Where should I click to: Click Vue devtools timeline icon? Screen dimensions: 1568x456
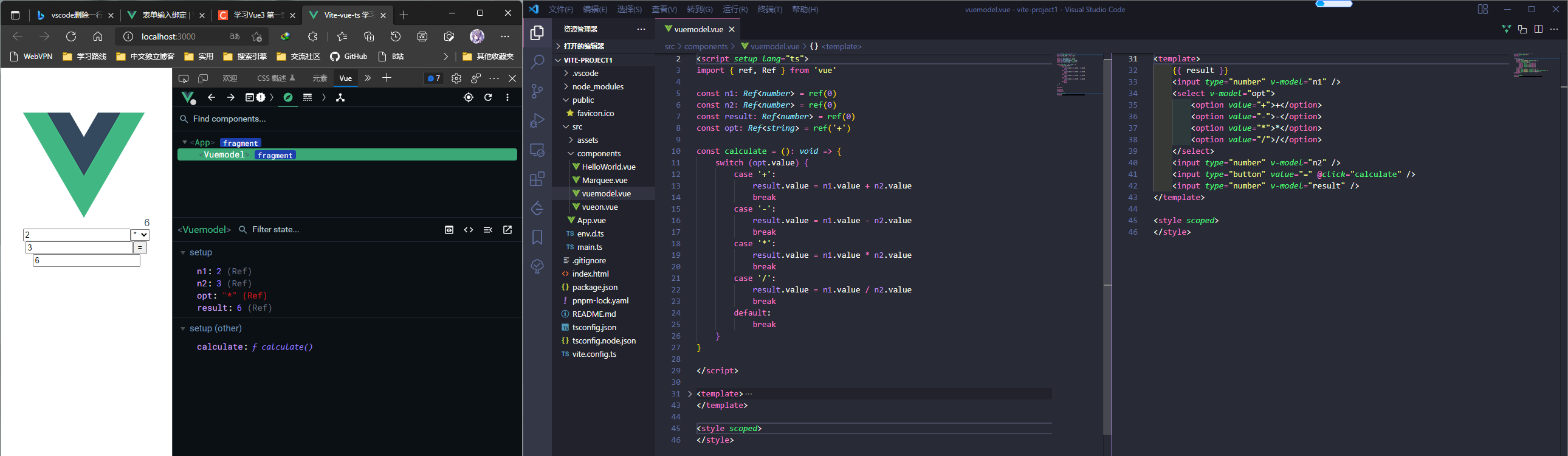308,97
